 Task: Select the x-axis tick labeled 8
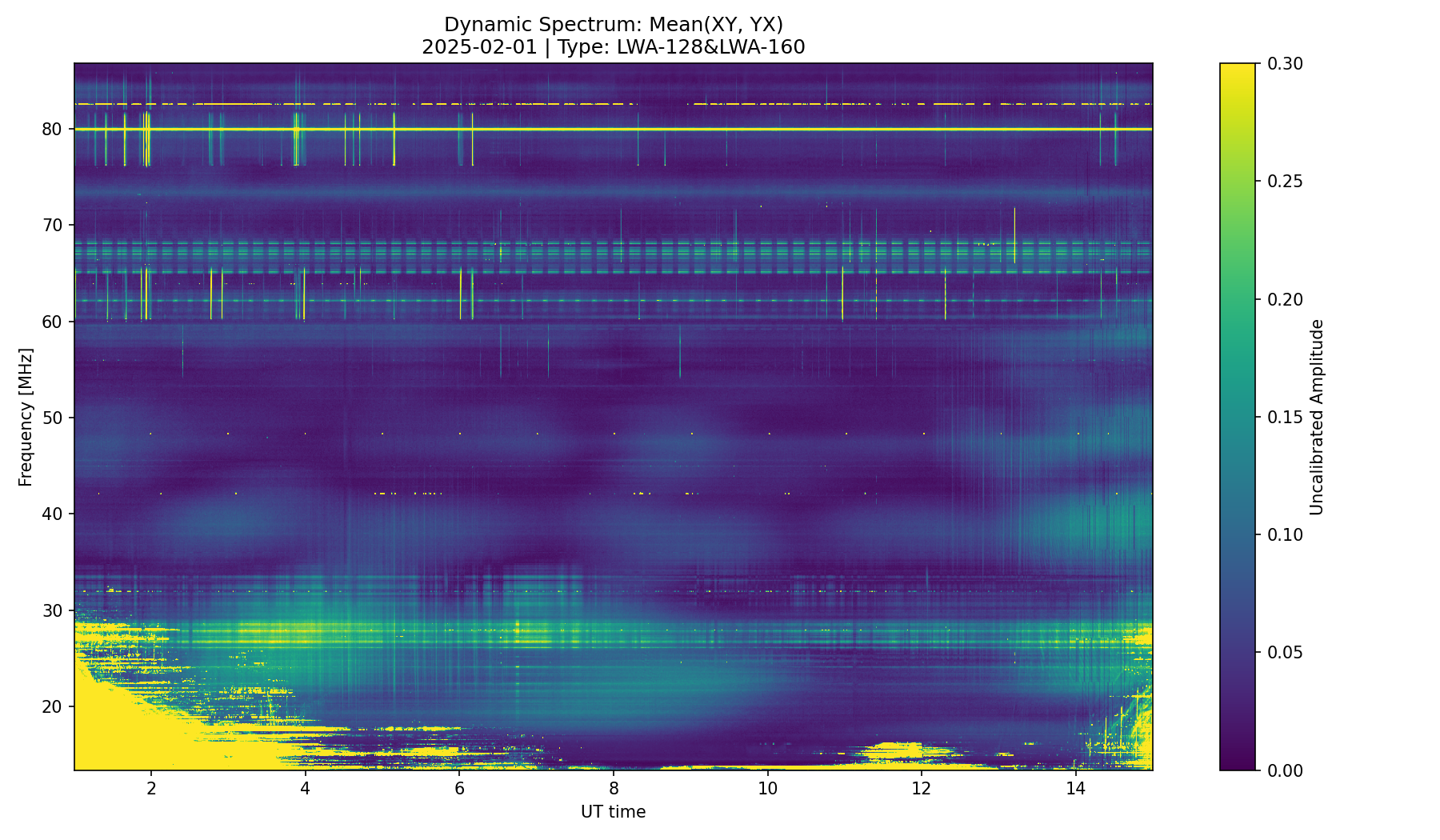614,789
